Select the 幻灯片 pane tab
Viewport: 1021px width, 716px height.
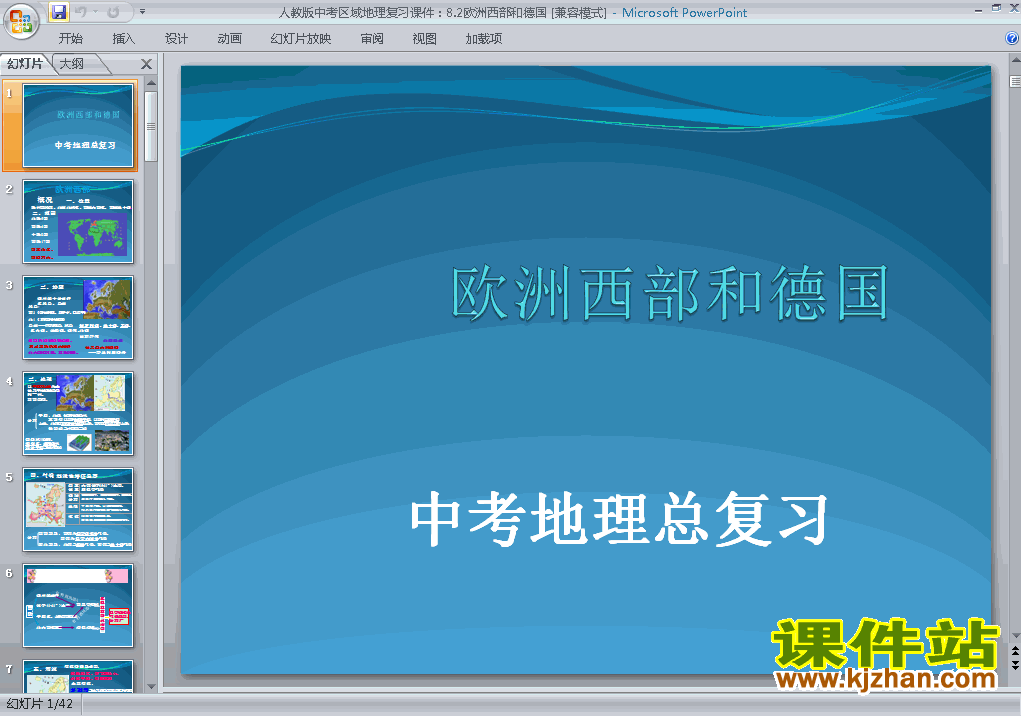click(x=25, y=64)
